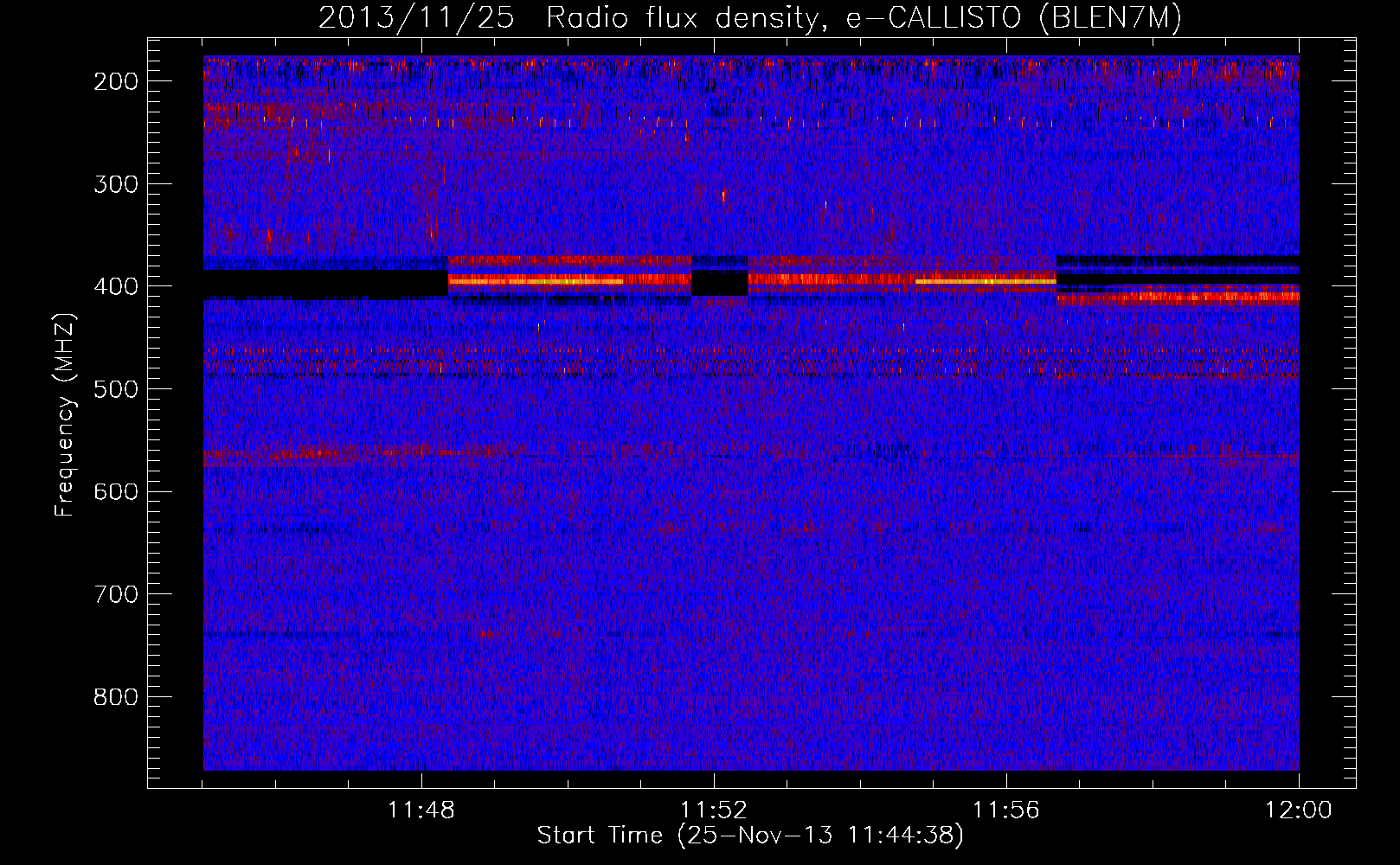Click the 11:48 time tick label

(421, 811)
